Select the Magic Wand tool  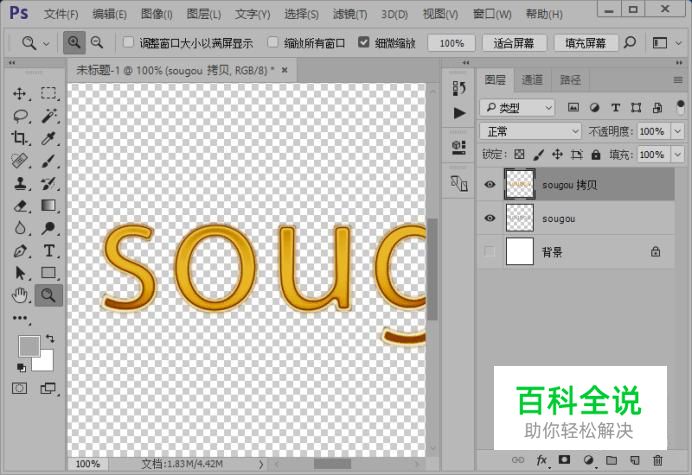pyautogui.click(x=49, y=116)
